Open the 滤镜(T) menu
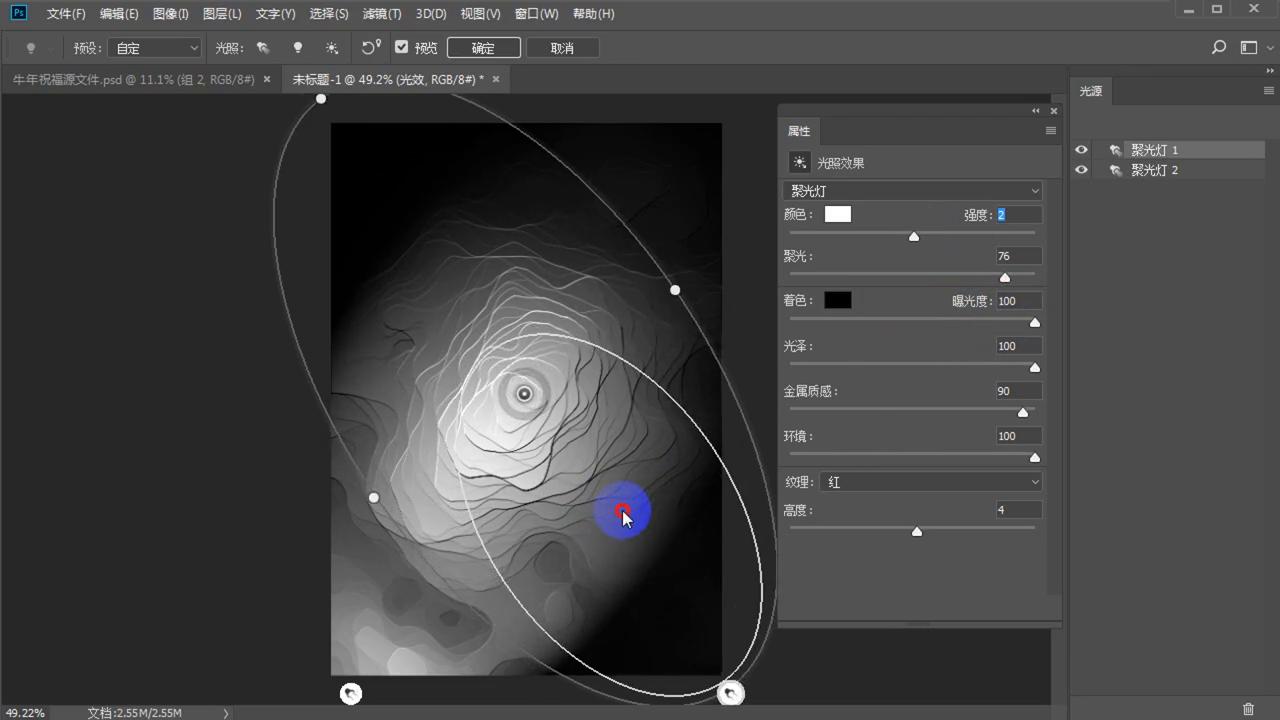 pos(381,14)
